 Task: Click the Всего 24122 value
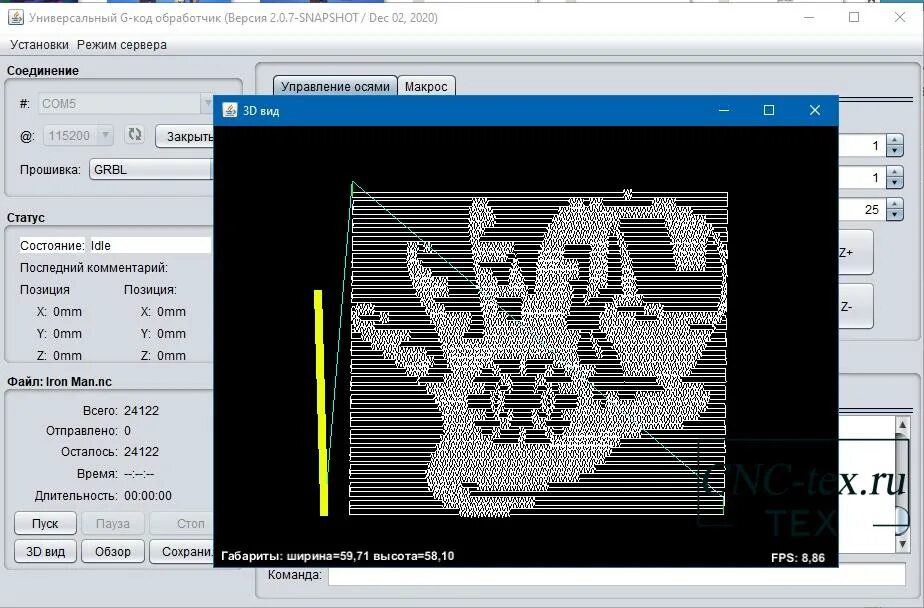click(141, 411)
